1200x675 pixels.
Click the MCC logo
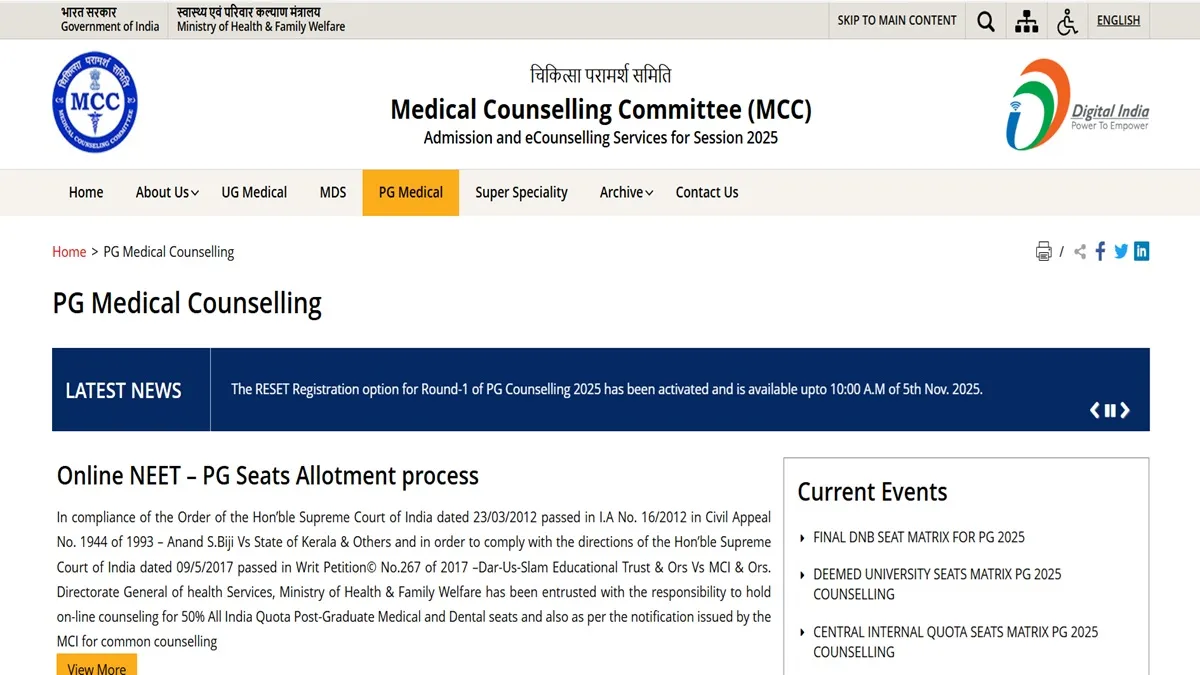click(95, 103)
